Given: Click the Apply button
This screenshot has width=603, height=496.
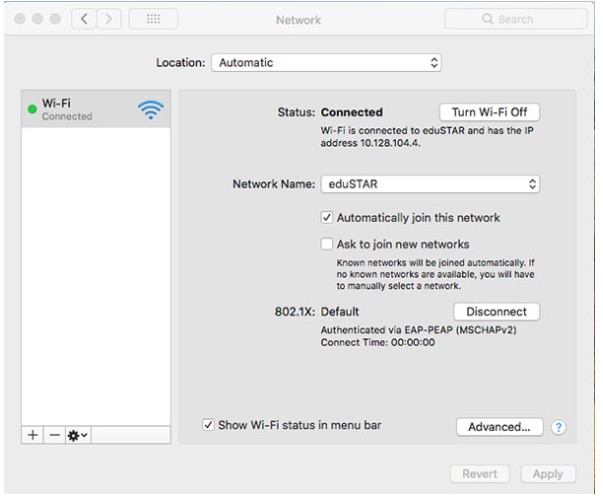Looking at the screenshot, I should point(547,474).
